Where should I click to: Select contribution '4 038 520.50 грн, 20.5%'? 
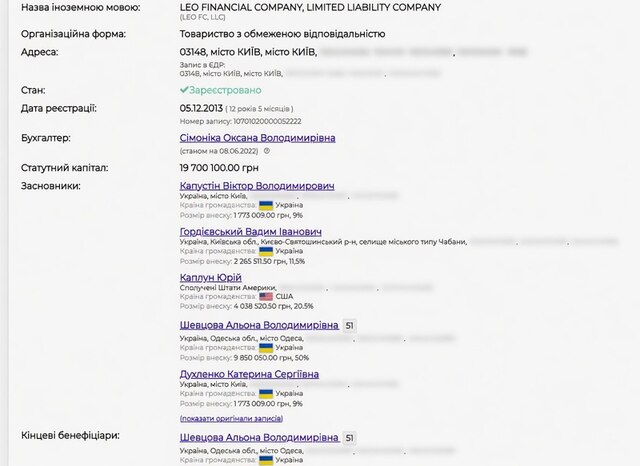pos(273,306)
